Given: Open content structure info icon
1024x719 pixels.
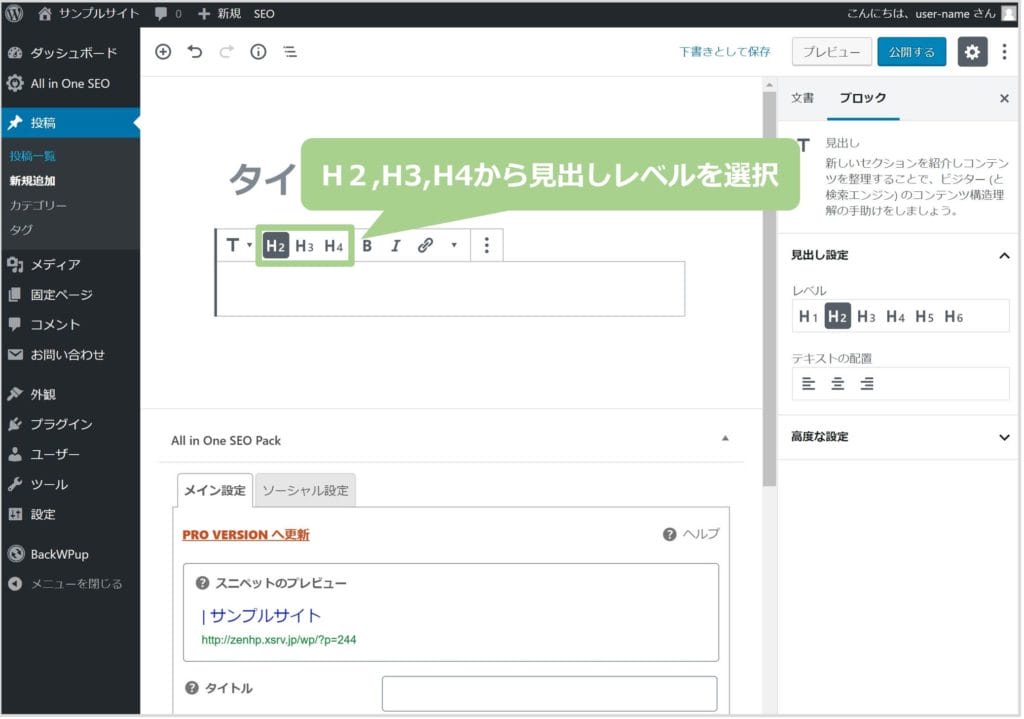Looking at the screenshot, I should [x=258, y=52].
